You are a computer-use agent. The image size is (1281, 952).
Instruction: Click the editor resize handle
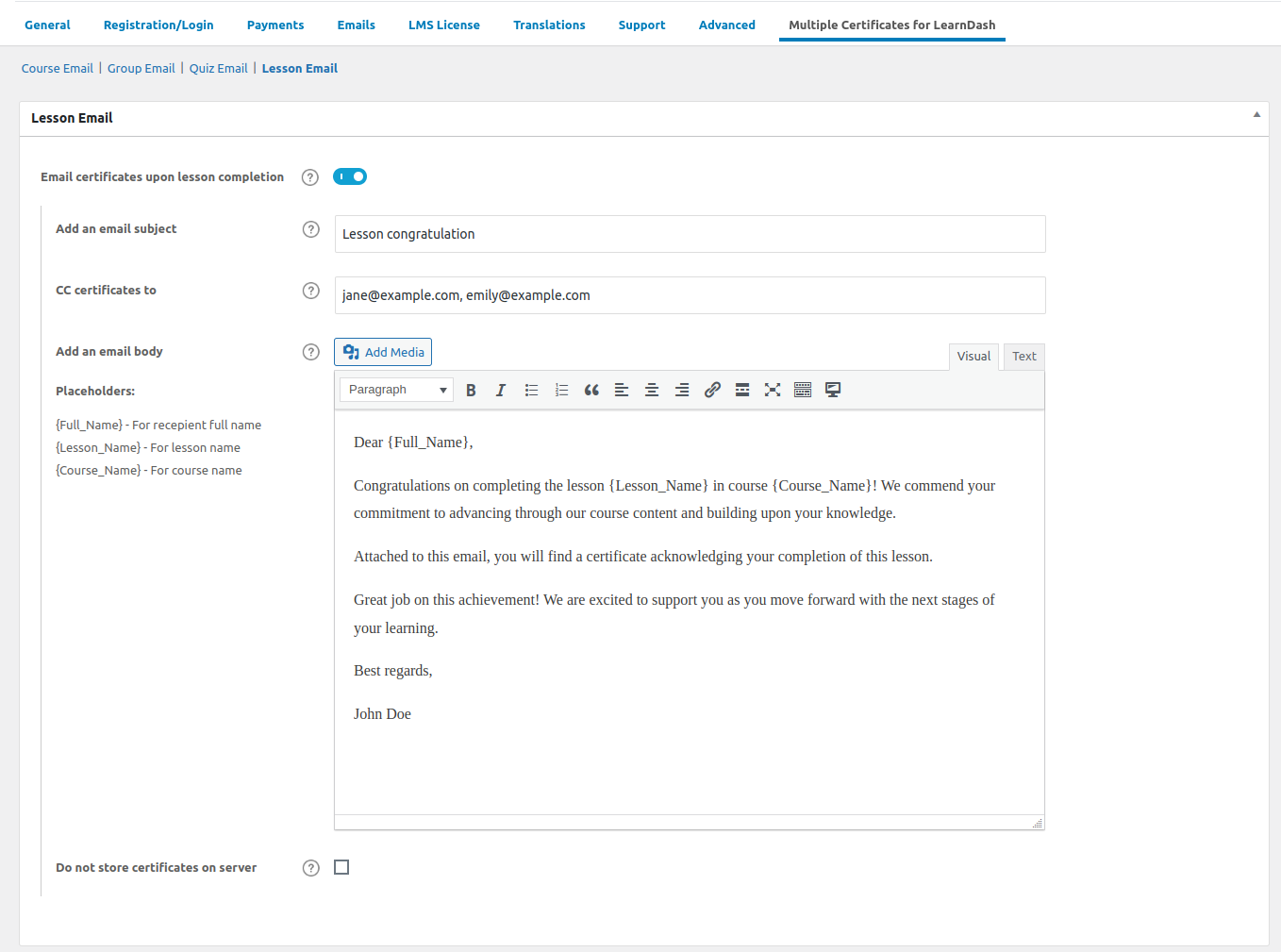pyautogui.click(x=1038, y=824)
